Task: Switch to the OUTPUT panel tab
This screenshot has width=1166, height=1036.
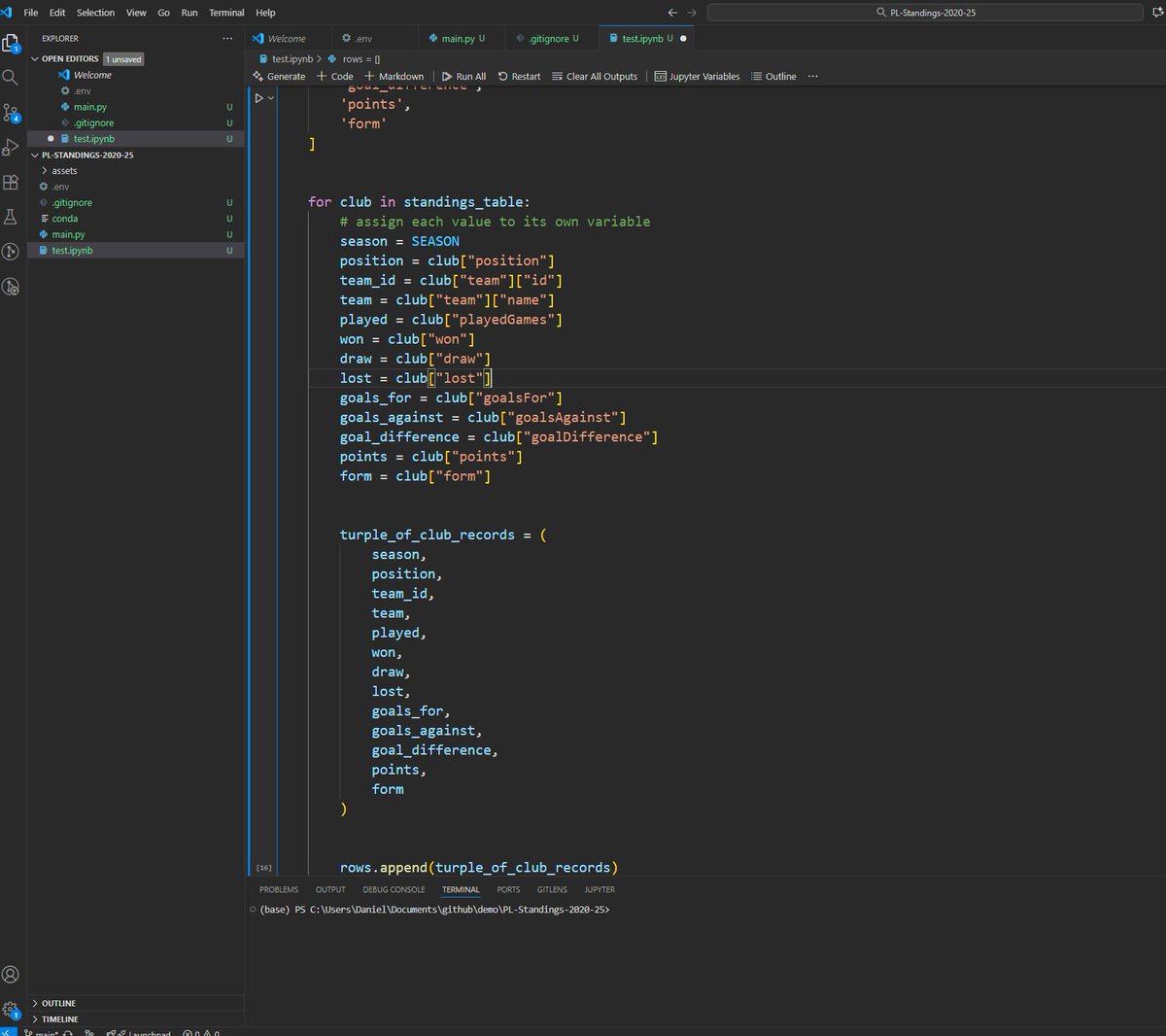Action: point(330,889)
